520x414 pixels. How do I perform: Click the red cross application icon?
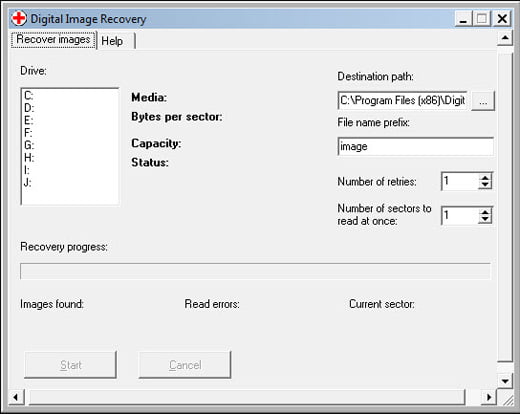(x=19, y=18)
